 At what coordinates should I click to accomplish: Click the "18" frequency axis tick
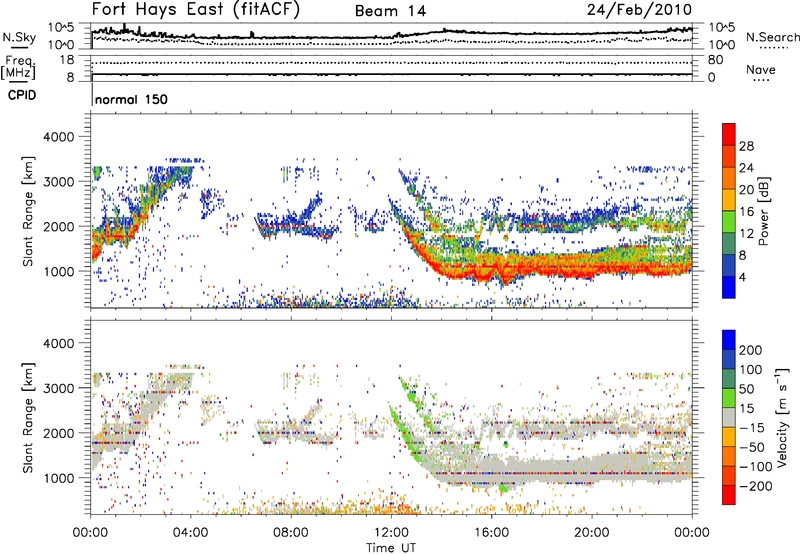click(x=67, y=60)
